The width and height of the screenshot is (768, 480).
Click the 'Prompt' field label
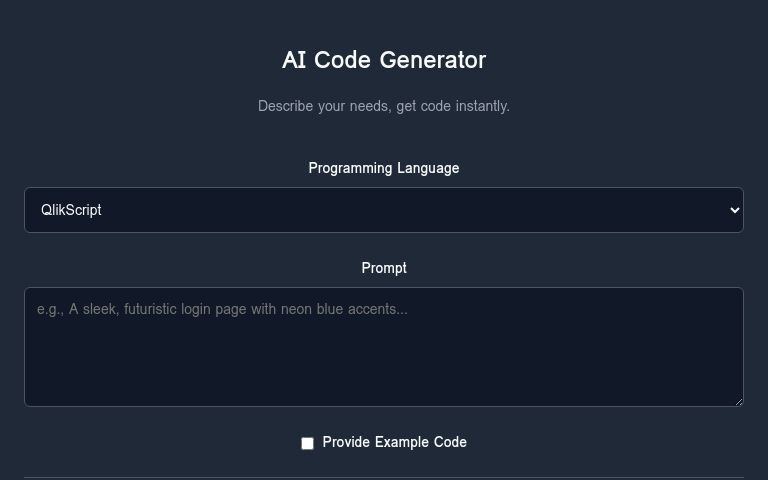pos(384,268)
